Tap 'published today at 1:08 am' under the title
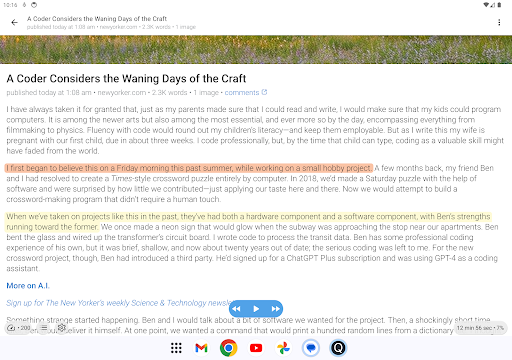Viewport: 512px width, 360px height. 49,93
